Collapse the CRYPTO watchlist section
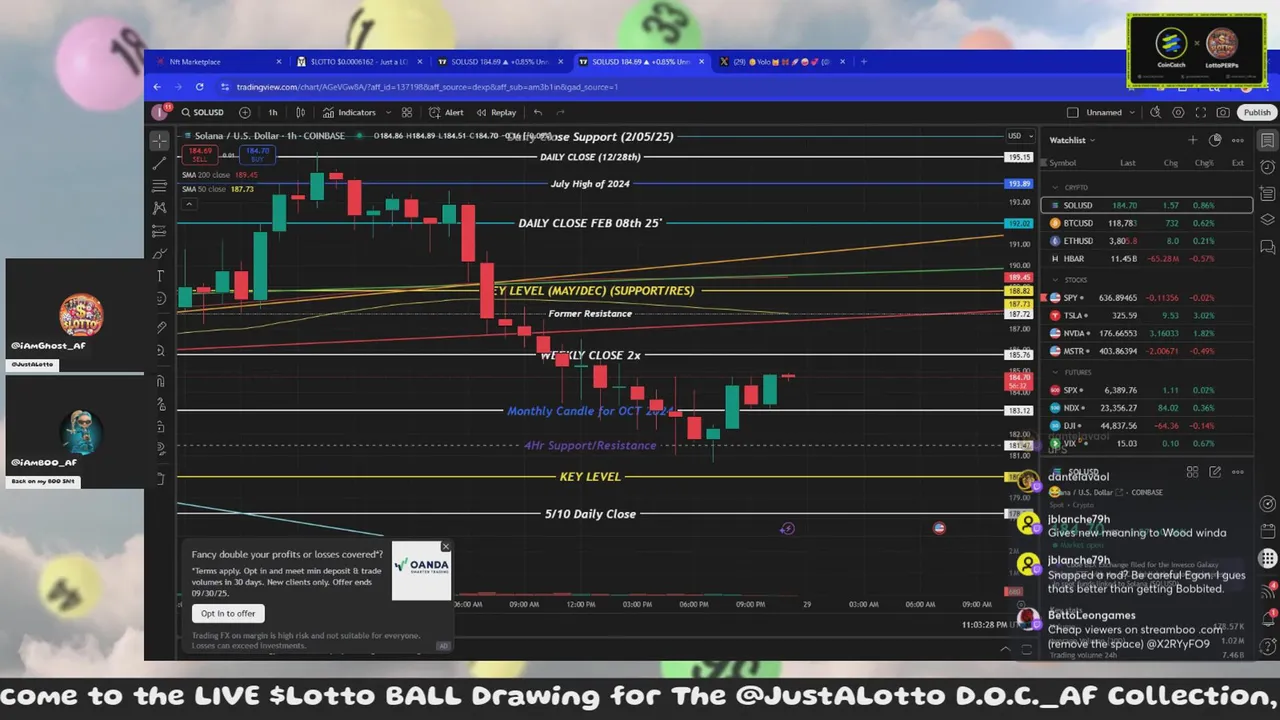This screenshot has height=720, width=1280. (x=1055, y=187)
